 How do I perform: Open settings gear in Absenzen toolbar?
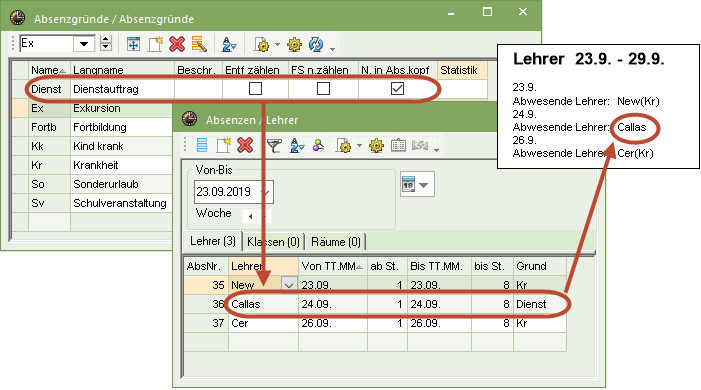(x=376, y=145)
